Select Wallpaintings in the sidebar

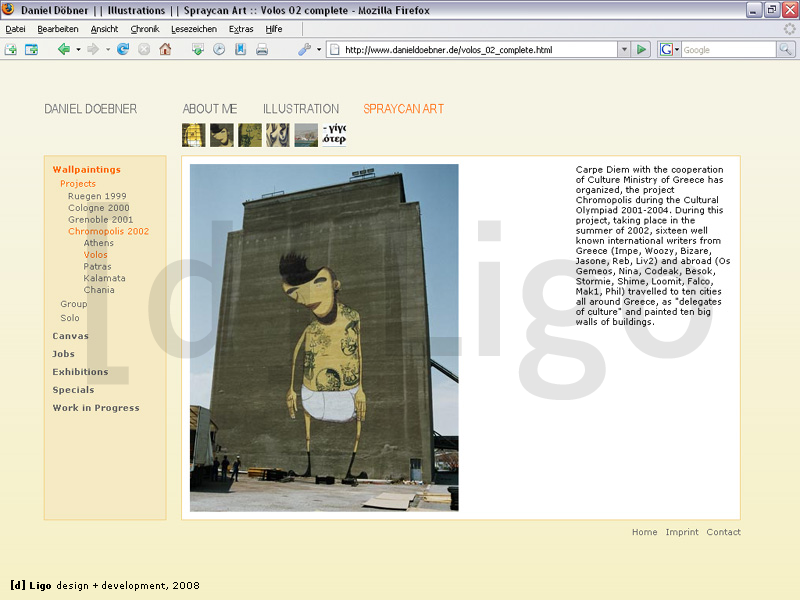[x=87, y=169]
